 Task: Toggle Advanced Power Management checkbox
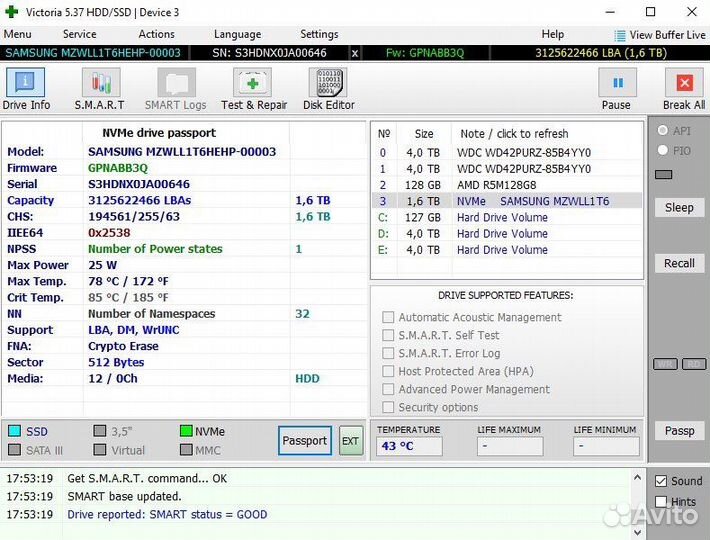[388, 389]
